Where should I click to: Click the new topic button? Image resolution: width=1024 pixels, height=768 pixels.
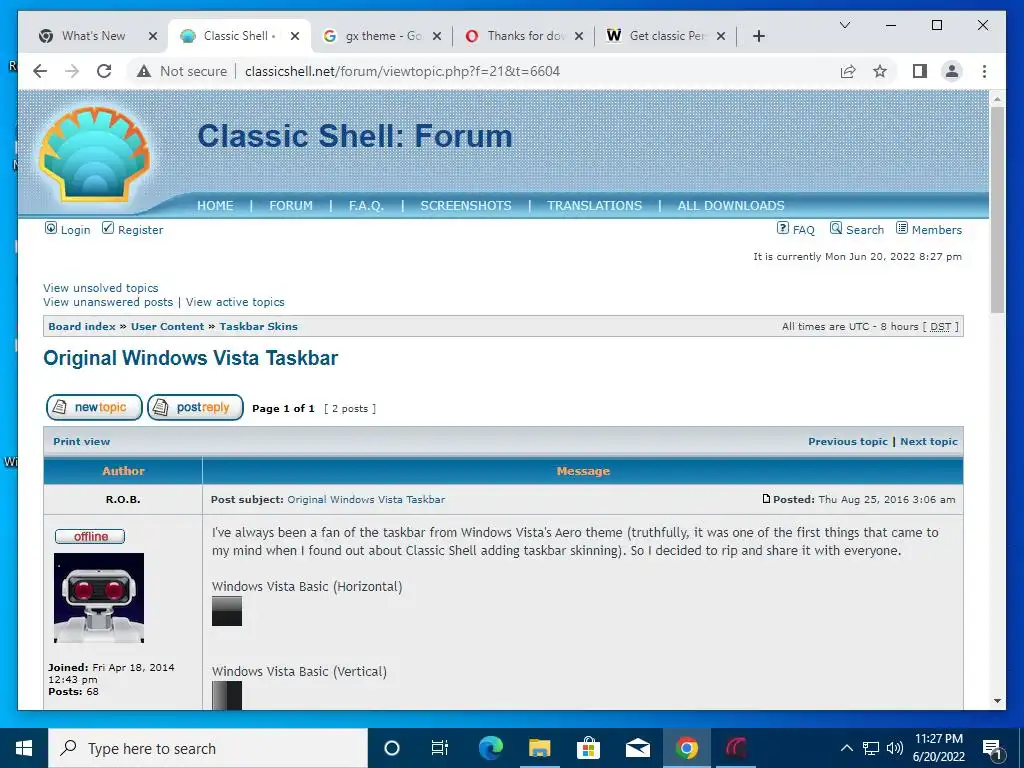pos(94,407)
